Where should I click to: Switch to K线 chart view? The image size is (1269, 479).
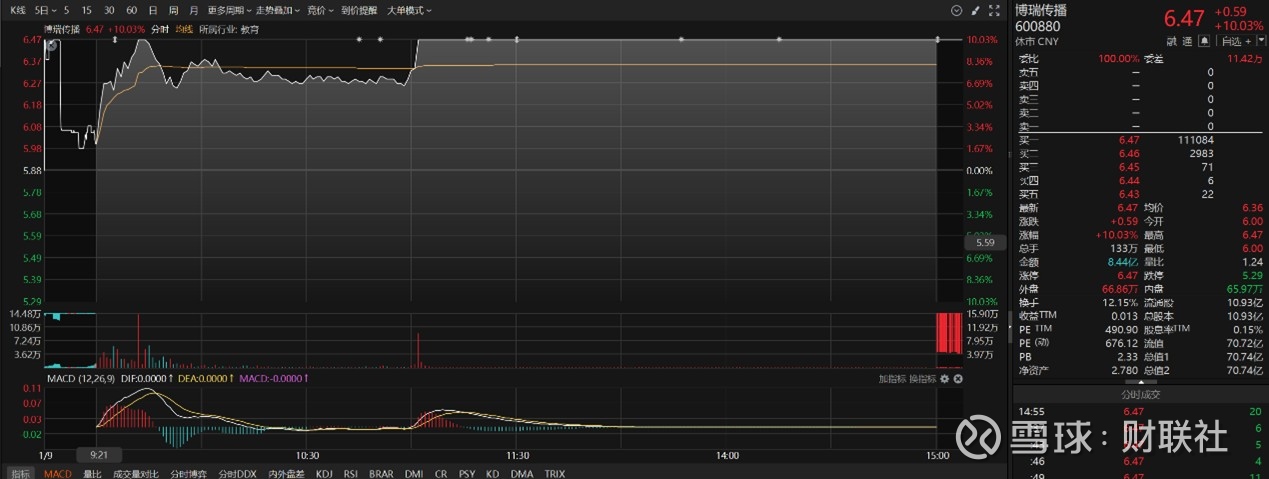click(17, 10)
